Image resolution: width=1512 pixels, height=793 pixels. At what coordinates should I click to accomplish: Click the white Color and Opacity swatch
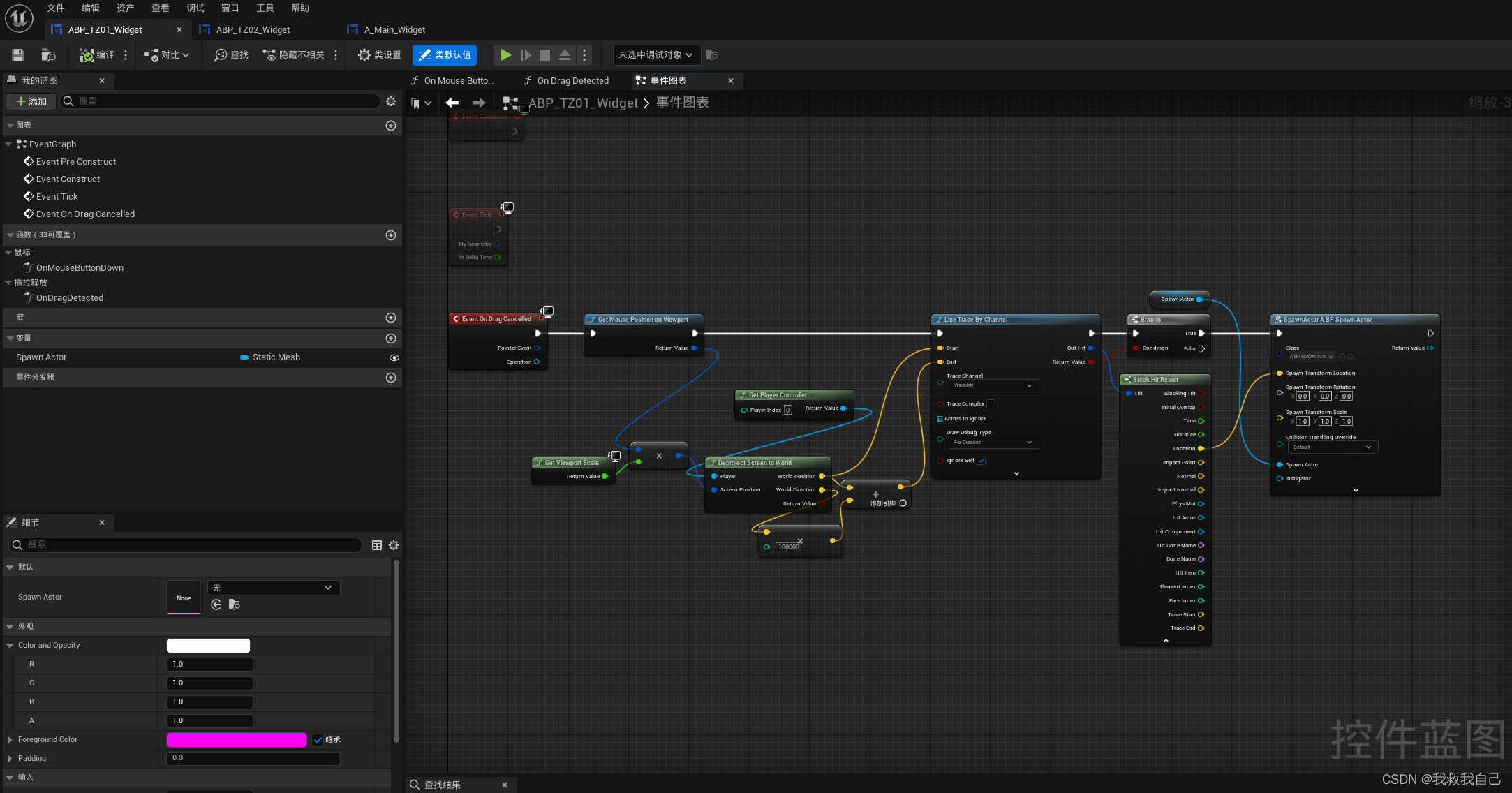[x=208, y=646]
